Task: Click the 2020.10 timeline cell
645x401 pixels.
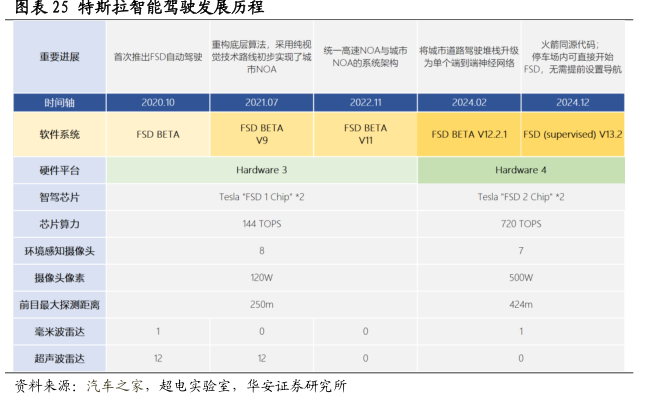Action: tap(158, 103)
